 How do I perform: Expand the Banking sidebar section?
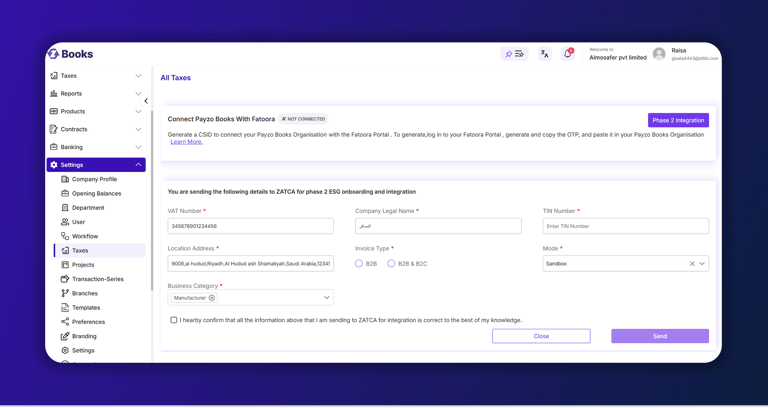tap(139, 147)
